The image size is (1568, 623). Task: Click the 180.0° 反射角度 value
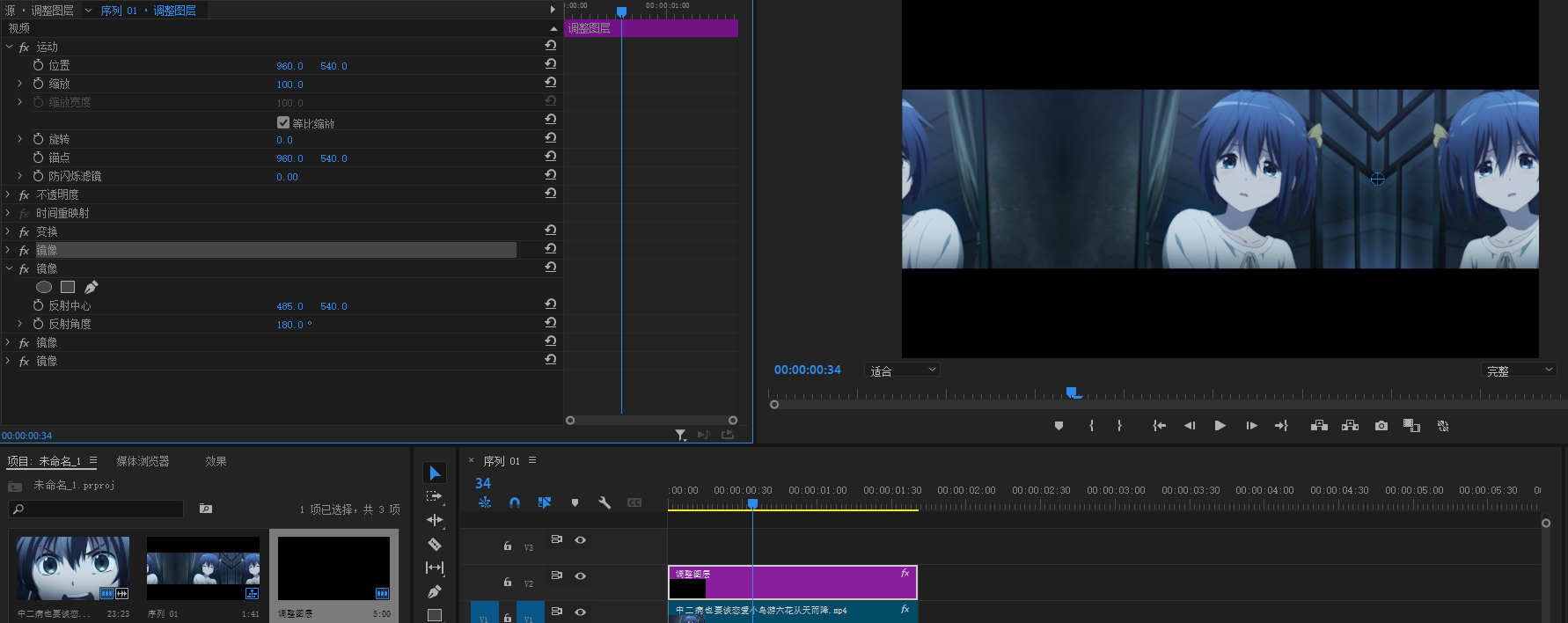290,325
